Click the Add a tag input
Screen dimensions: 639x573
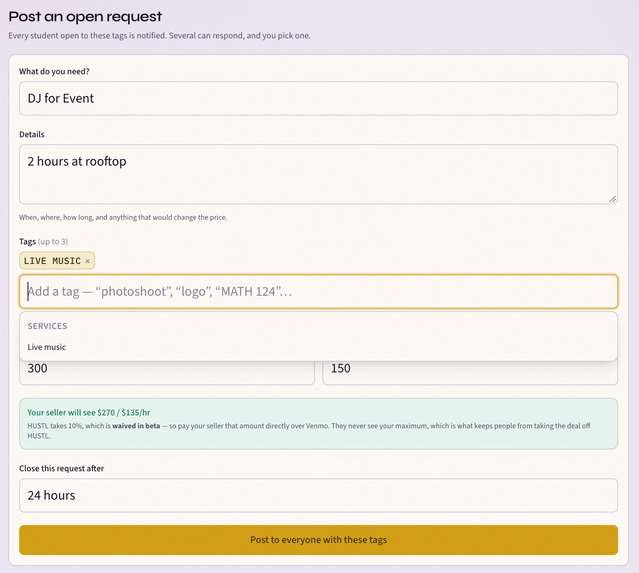point(318,291)
